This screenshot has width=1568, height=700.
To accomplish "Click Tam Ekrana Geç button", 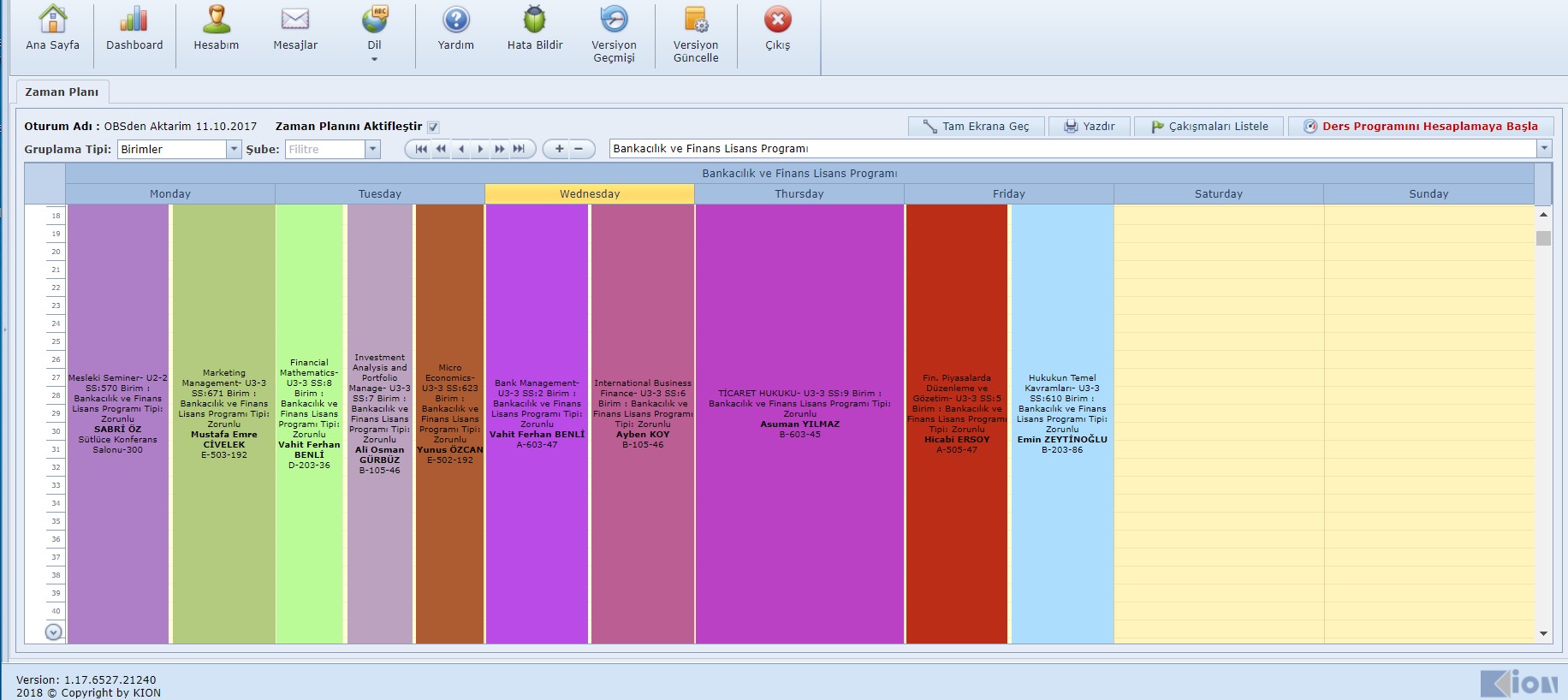I will (x=977, y=127).
